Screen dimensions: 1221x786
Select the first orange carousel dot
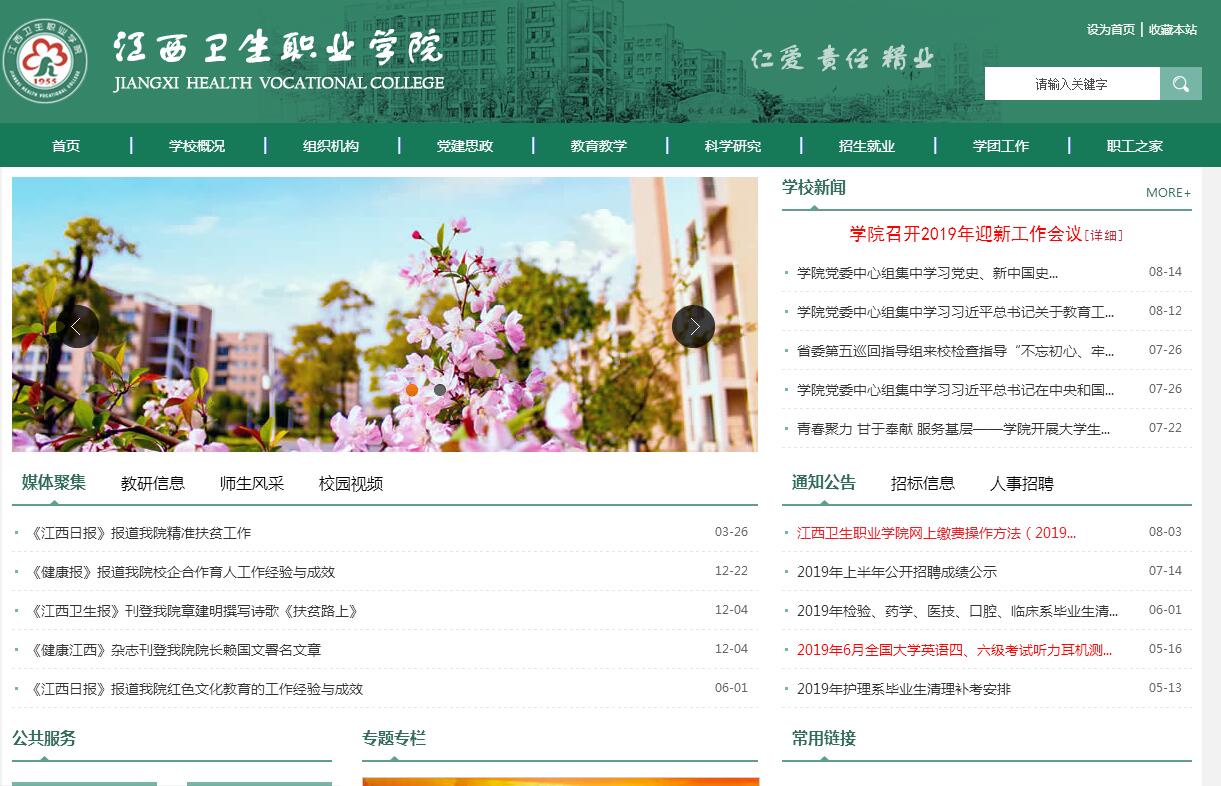pyautogui.click(x=412, y=390)
